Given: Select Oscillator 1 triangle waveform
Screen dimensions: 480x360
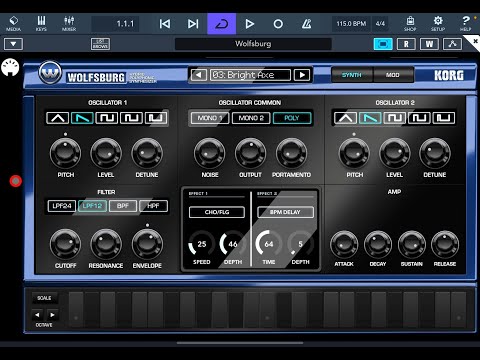Looking at the screenshot, I should coord(58,118).
